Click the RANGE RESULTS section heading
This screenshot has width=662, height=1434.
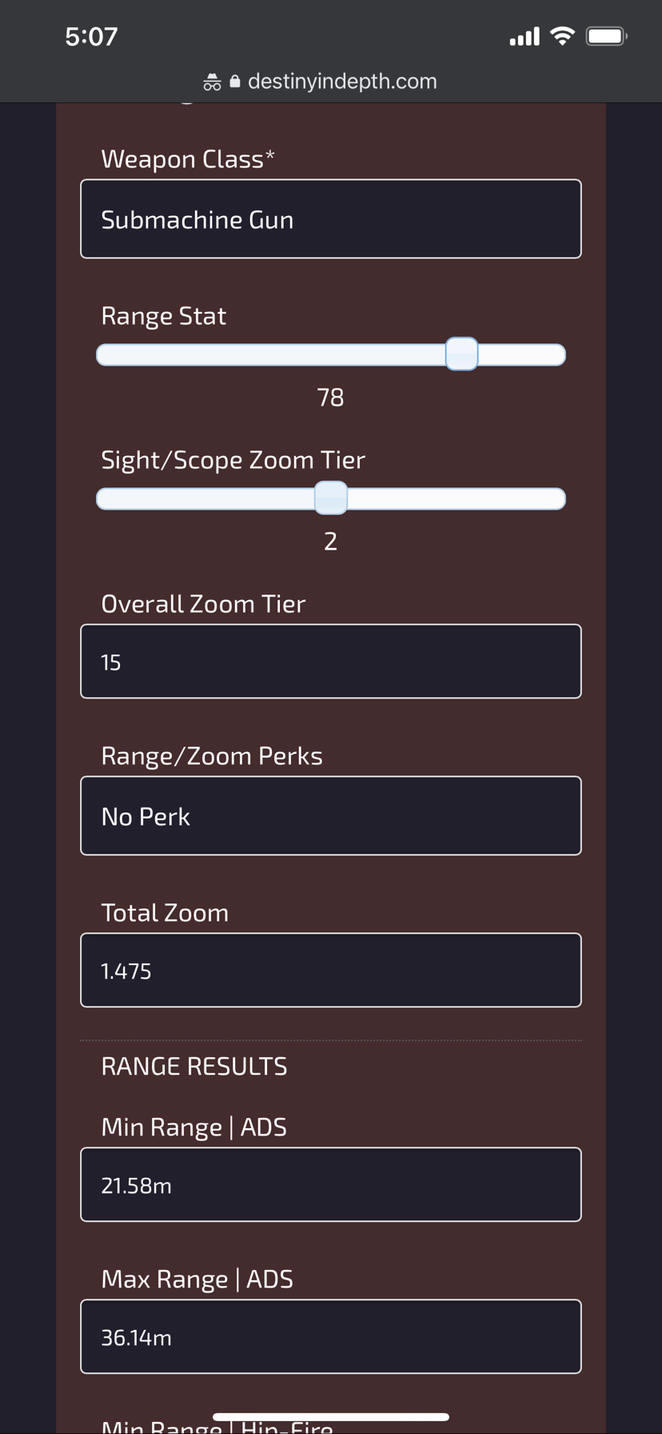(194, 1066)
